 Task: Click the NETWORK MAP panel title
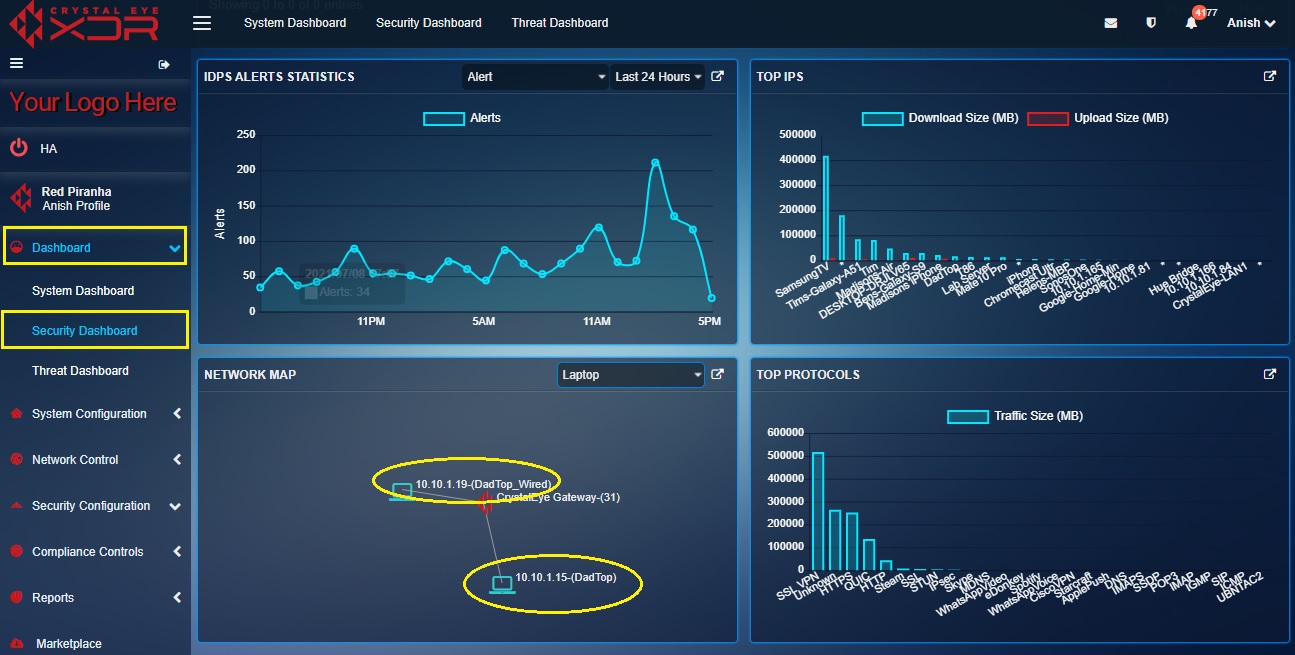coord(250,375)
